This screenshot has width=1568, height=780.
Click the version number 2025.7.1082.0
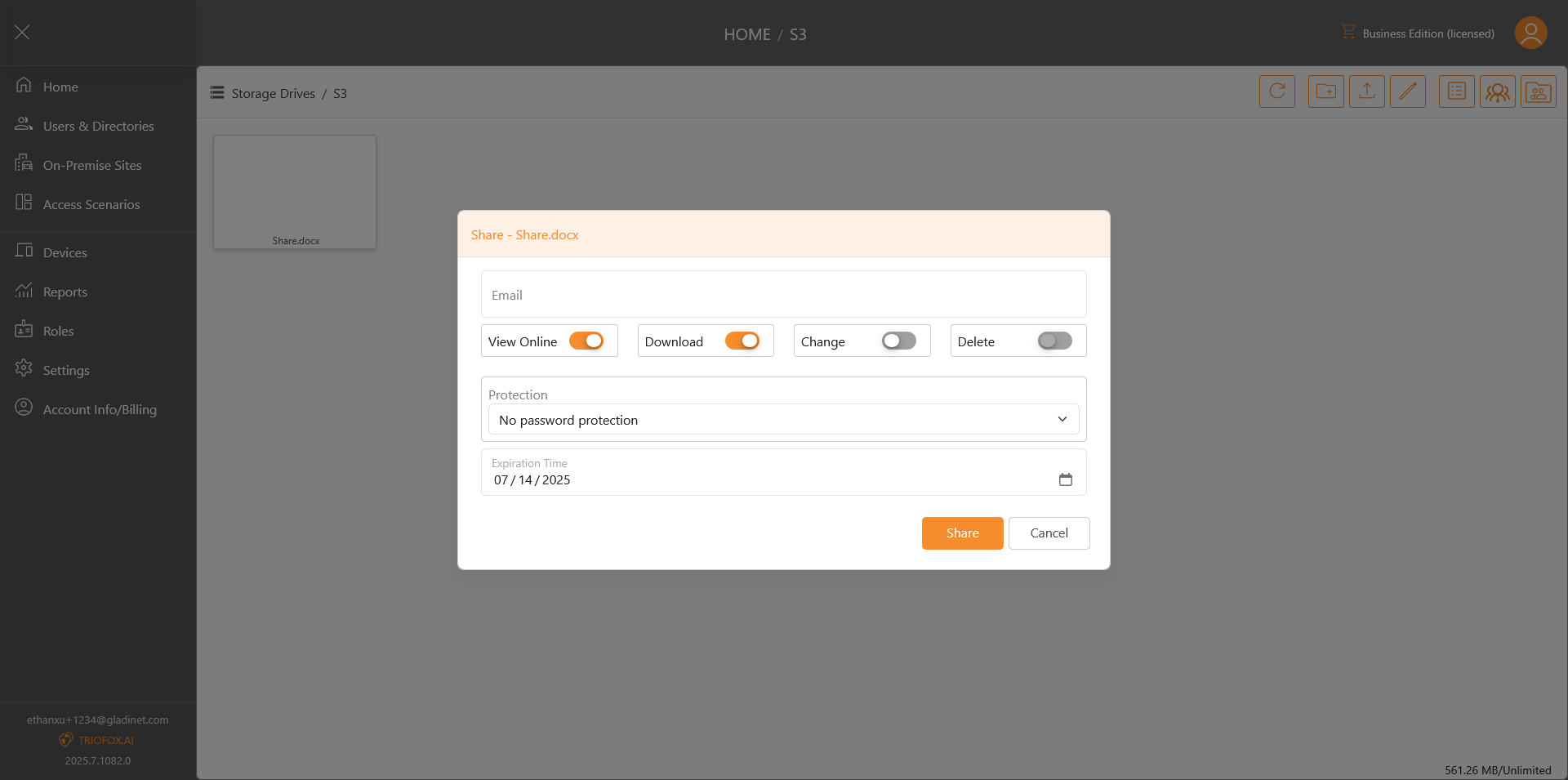[98, 760]
